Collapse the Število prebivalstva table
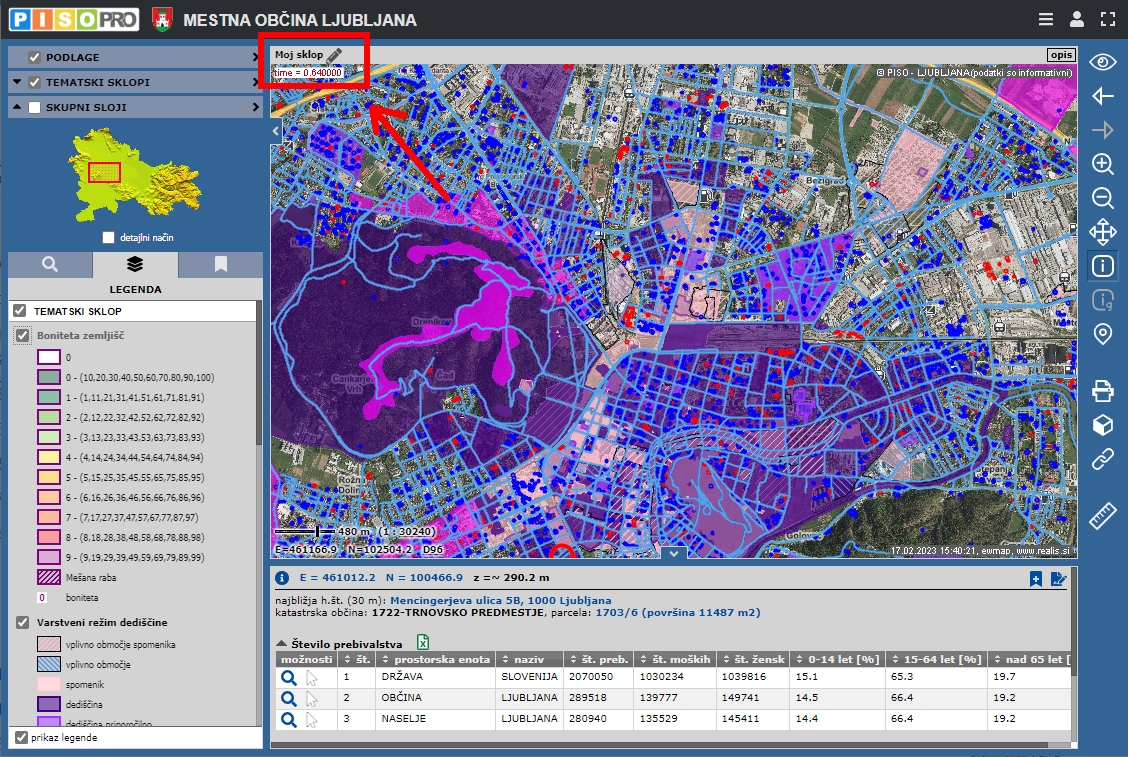 282,644
